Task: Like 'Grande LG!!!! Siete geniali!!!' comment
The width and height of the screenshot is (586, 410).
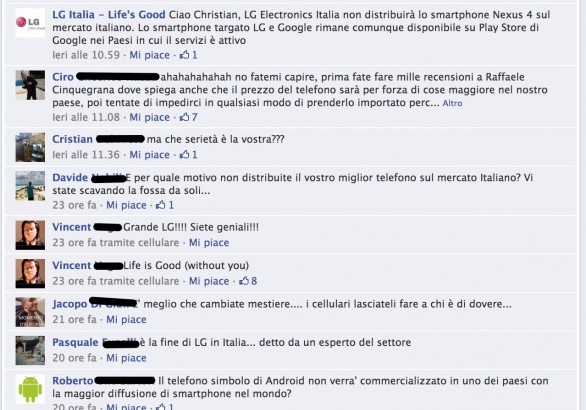Action: 209,243
